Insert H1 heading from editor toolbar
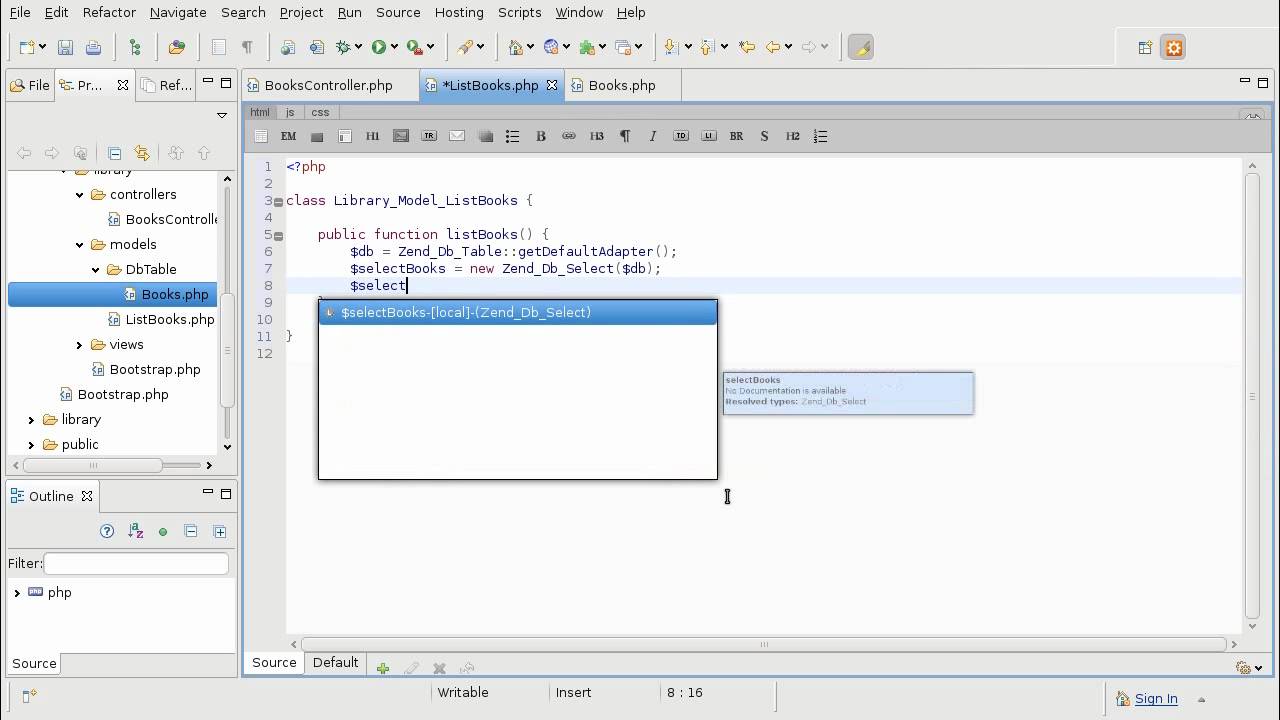The height and width of the screenshot is (720, 1280). [373, 136]
